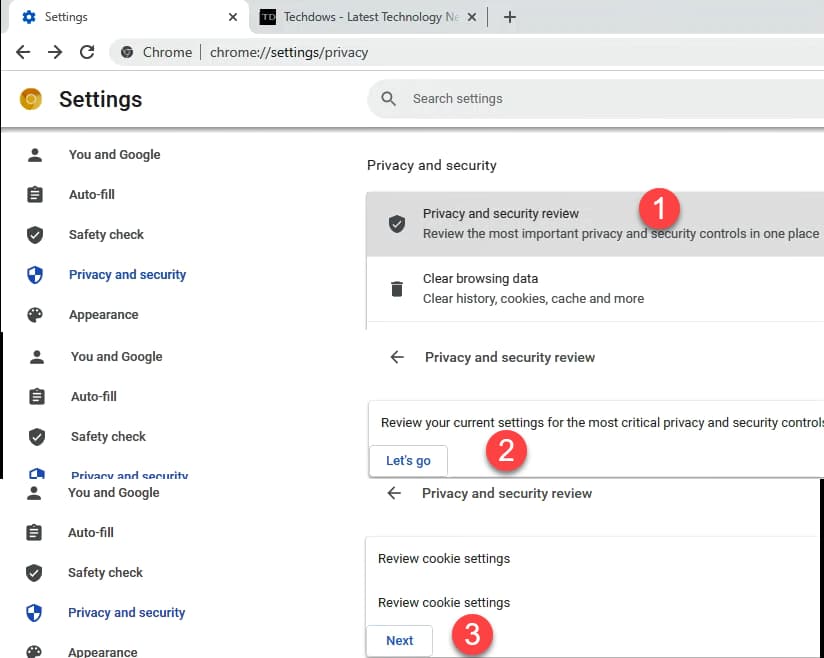Click palette icon beside bottom Appearance
824x658 pixels.
[34, 652]
